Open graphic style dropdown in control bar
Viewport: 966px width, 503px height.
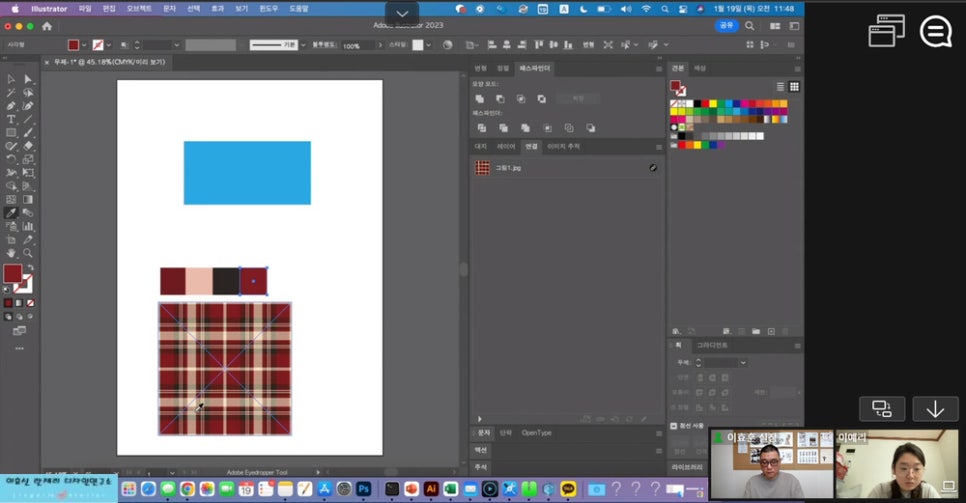[x=429, y=45]
